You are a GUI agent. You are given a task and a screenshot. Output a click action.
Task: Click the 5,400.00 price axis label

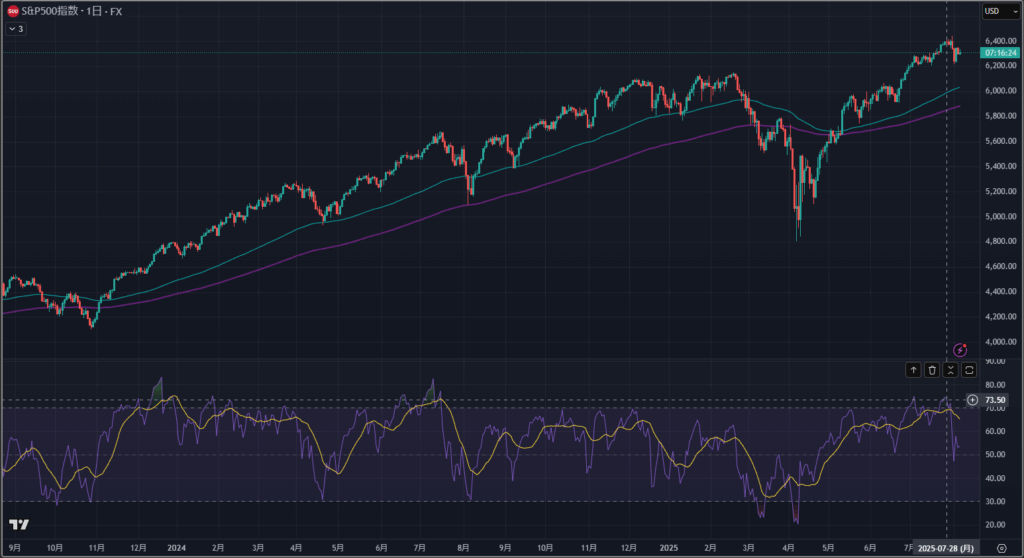tap(1000, 167)
